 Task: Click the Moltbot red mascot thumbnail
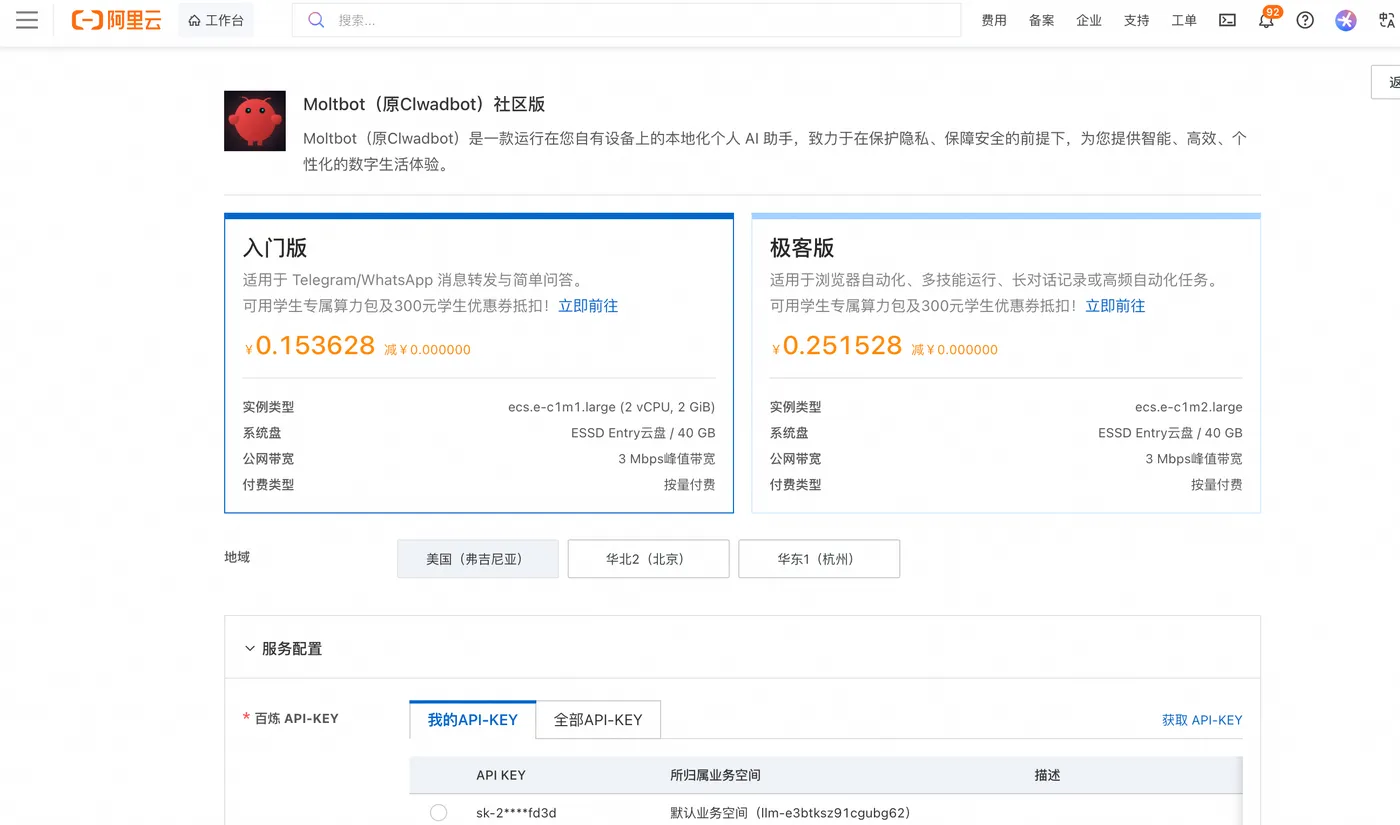(255, 121)
